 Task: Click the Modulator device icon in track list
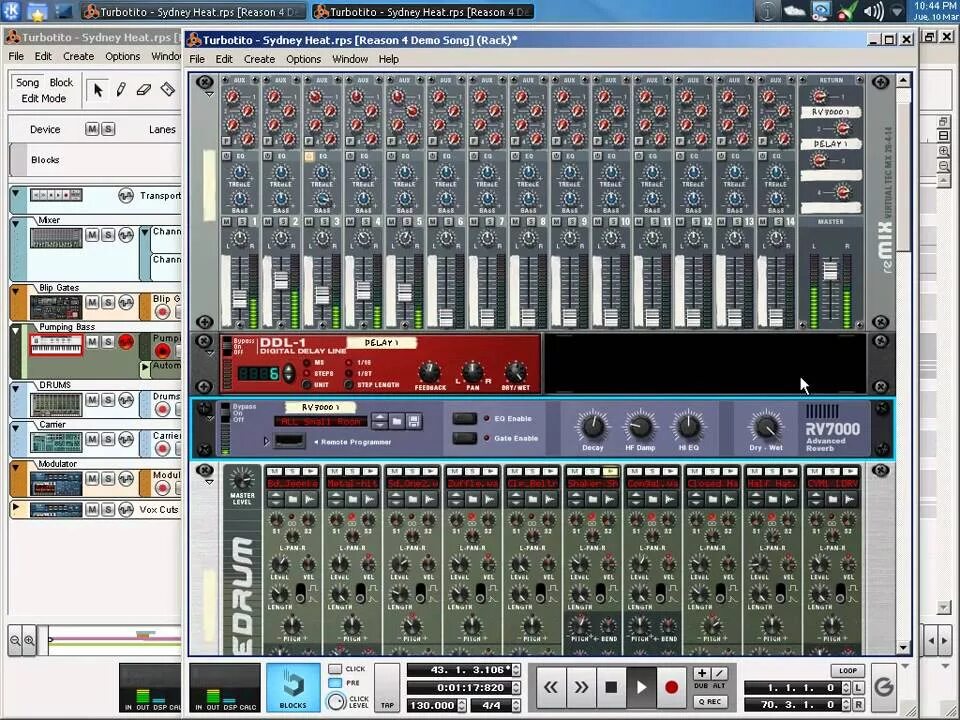(56, 482)
